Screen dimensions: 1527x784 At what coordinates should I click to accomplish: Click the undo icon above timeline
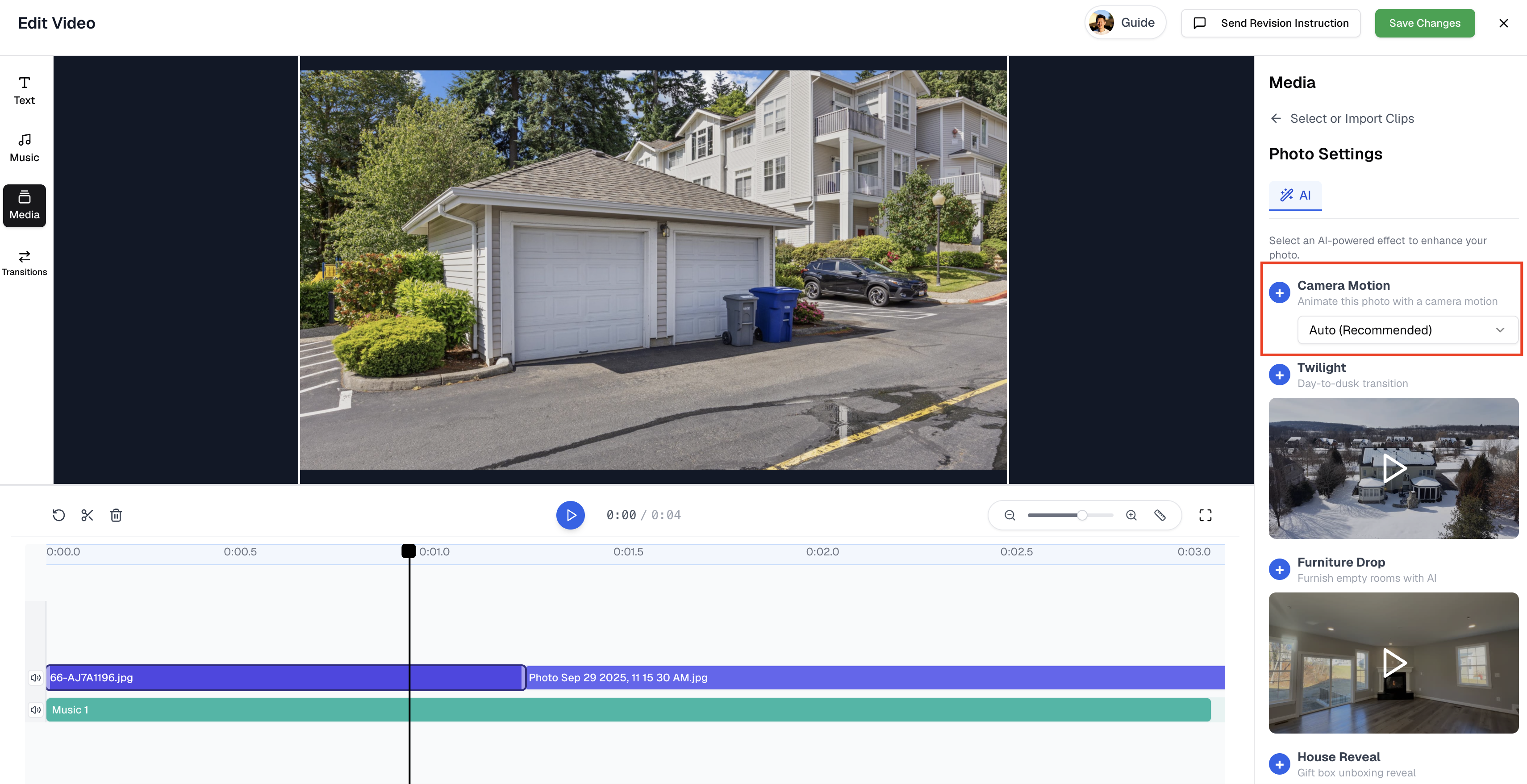58,515
